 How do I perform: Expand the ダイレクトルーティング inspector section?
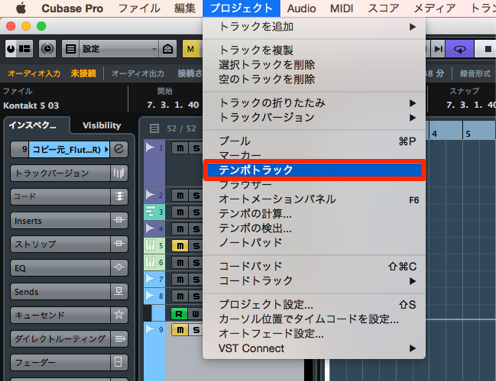60,339
